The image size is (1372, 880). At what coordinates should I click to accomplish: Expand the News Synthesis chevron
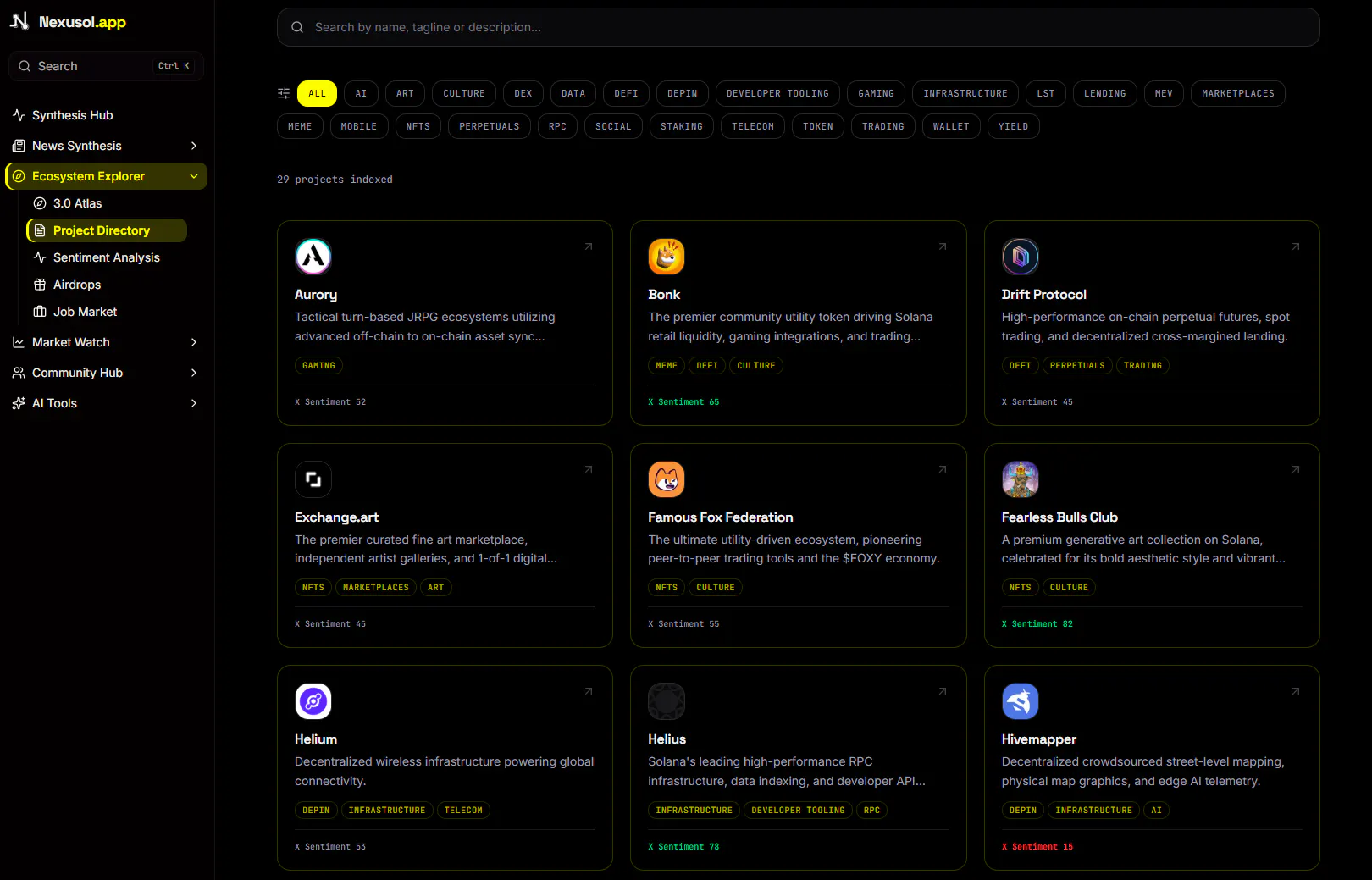(194, 146)
